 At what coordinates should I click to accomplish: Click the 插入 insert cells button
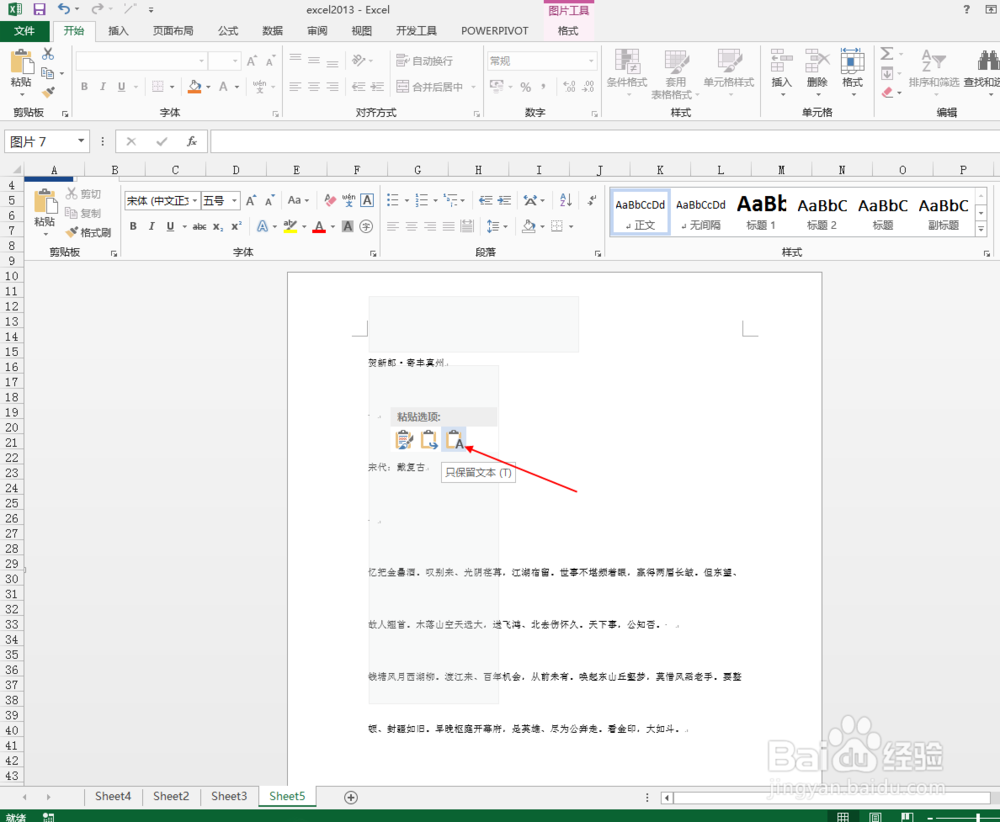pos(781,72)
